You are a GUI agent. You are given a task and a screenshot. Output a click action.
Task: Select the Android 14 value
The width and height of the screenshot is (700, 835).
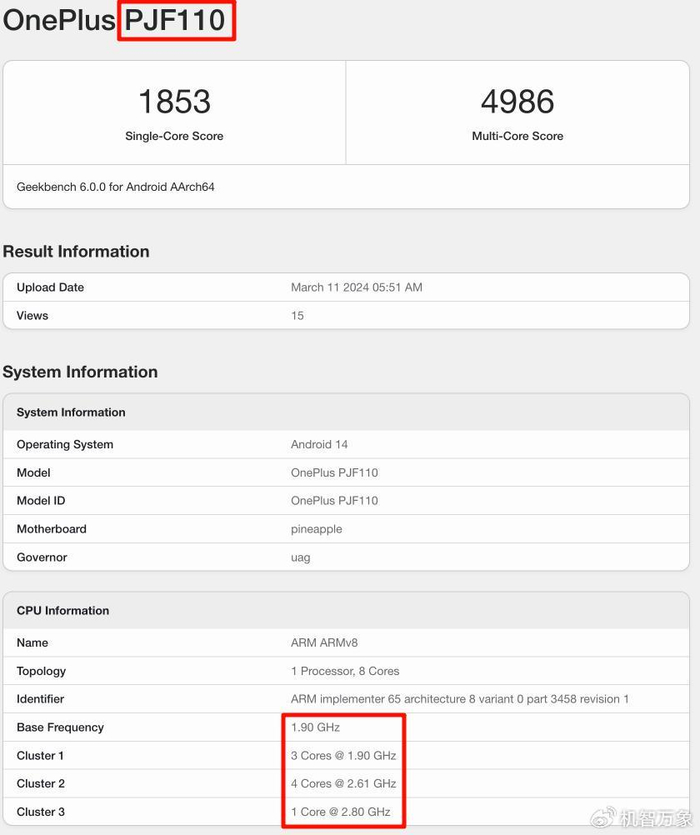pos(319,444)
